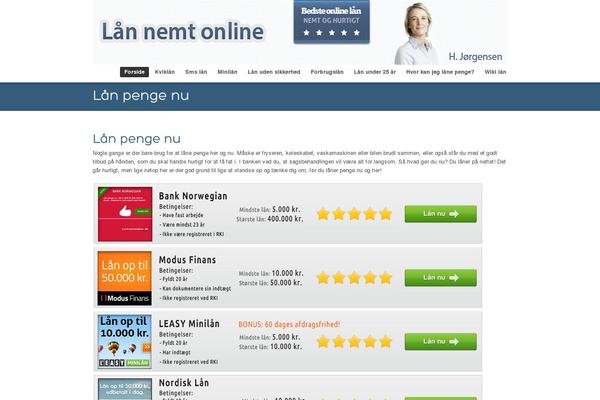Click the Lån nemt online site logo
600x400 pixels.
point(183,31)
